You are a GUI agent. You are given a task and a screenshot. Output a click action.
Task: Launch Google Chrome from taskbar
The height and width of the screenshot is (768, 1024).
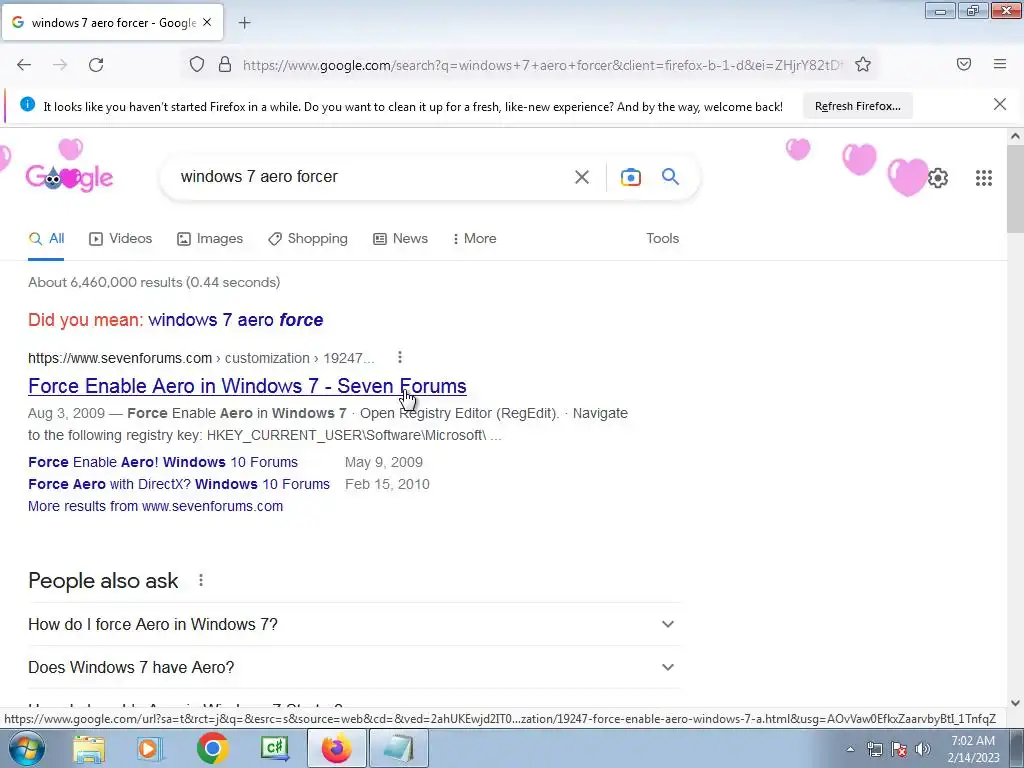click(212, 748)
